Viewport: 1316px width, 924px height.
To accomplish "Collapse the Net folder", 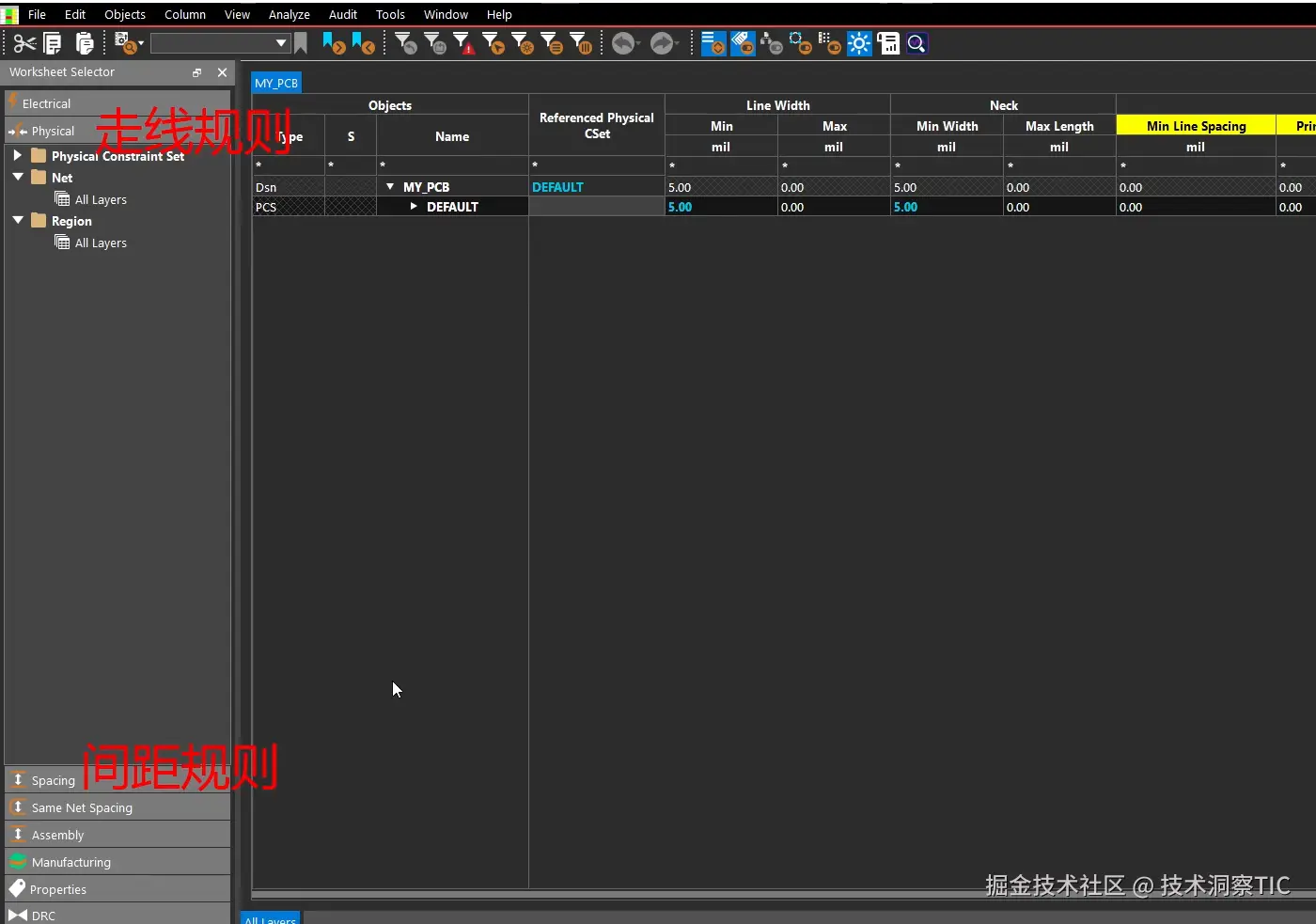I will [x=17, y=177].
